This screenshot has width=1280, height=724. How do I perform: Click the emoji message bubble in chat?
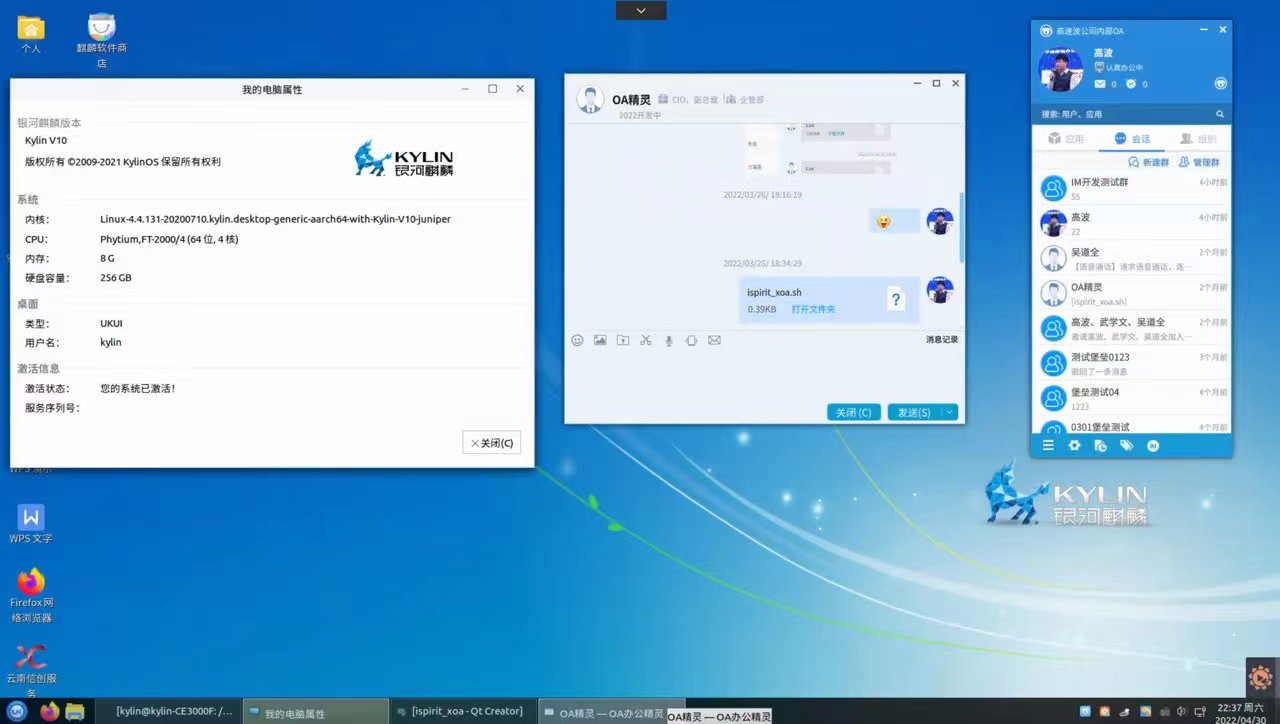[x=894, y=221]
